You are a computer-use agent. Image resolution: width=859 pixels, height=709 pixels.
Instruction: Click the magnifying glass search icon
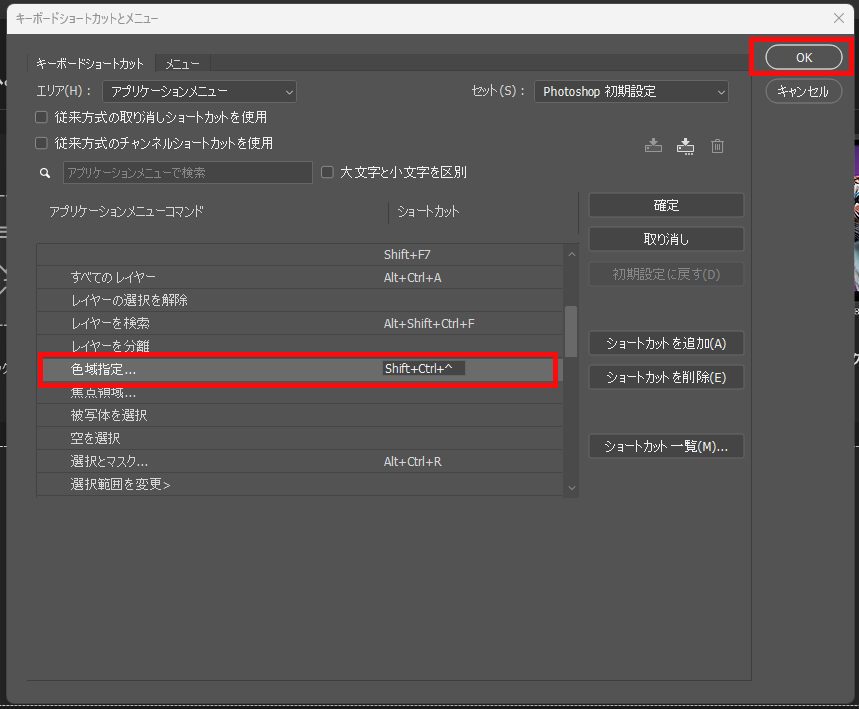click(45, 173)
